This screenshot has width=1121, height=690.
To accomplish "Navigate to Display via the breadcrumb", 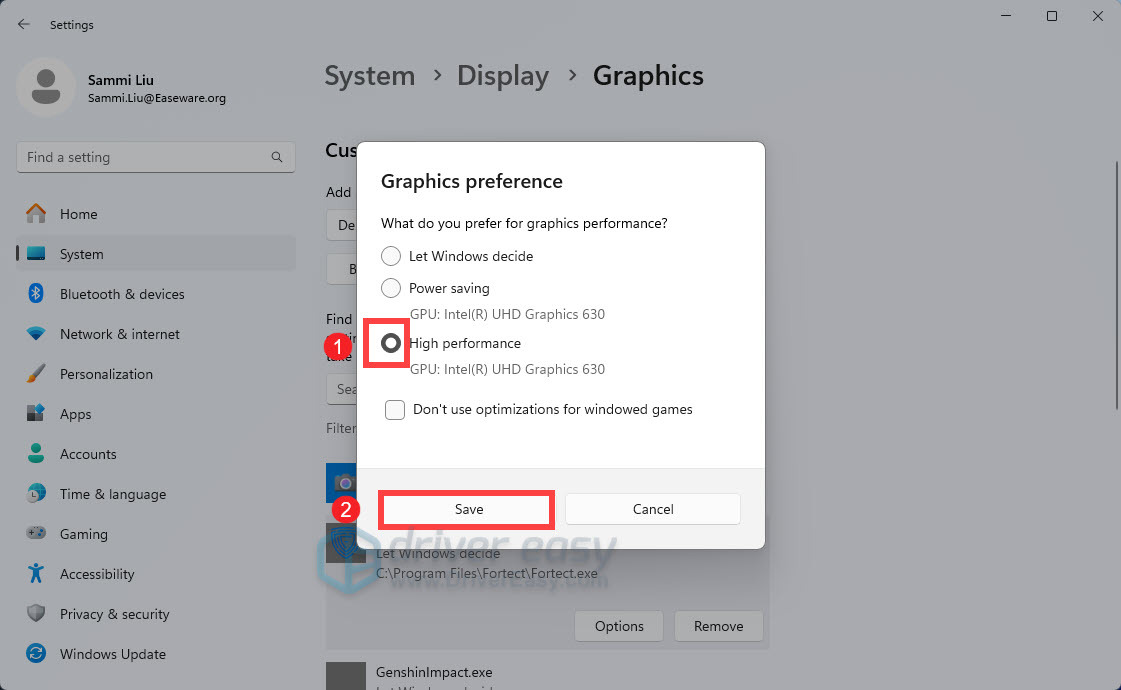I will click(503, 75).
